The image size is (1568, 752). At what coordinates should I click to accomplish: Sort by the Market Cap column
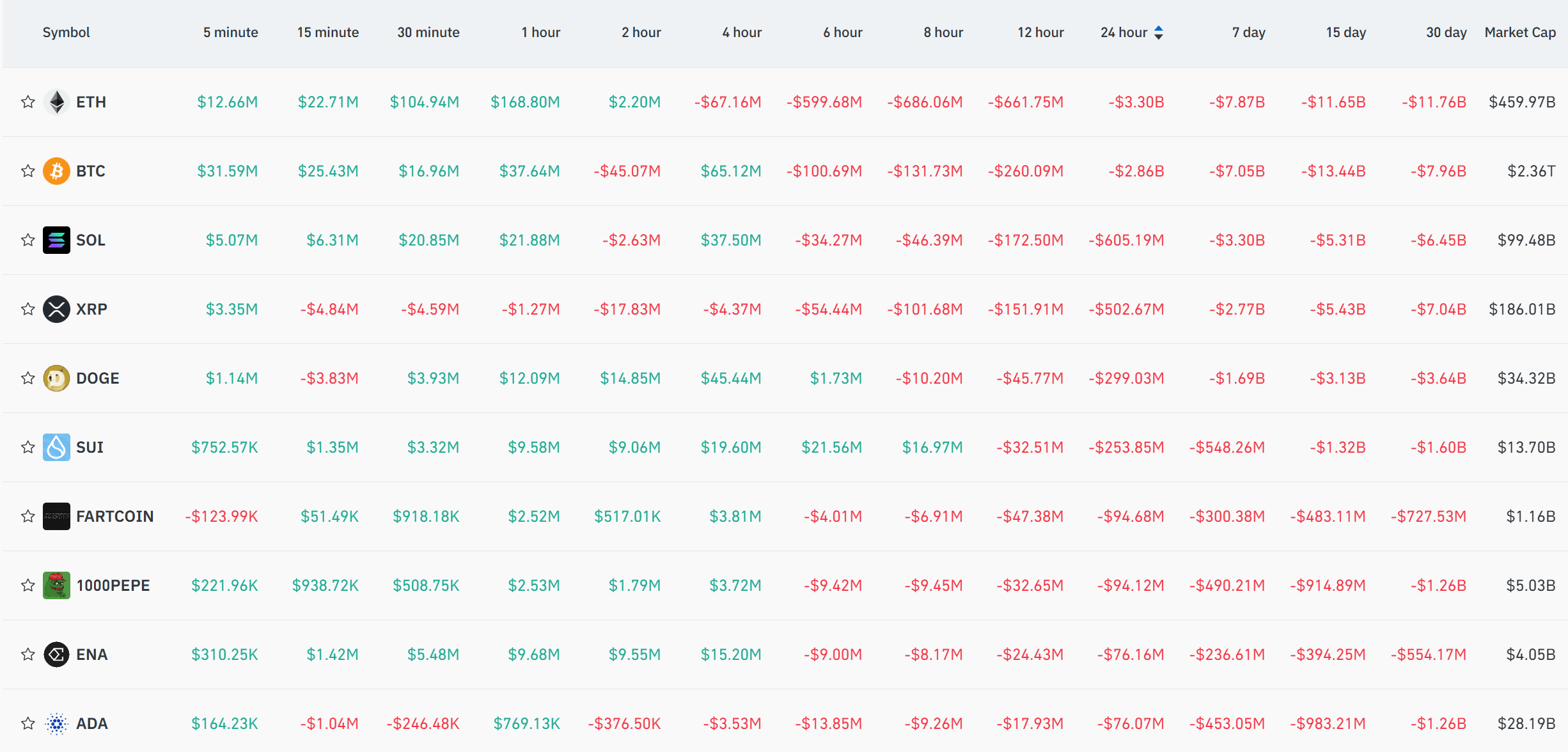[x=1520, y=33]
